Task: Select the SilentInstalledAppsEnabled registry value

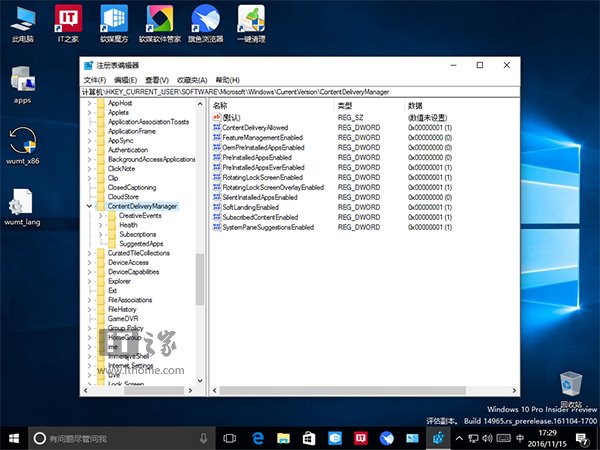Action: pyautogui.click(x=260, y=197)
